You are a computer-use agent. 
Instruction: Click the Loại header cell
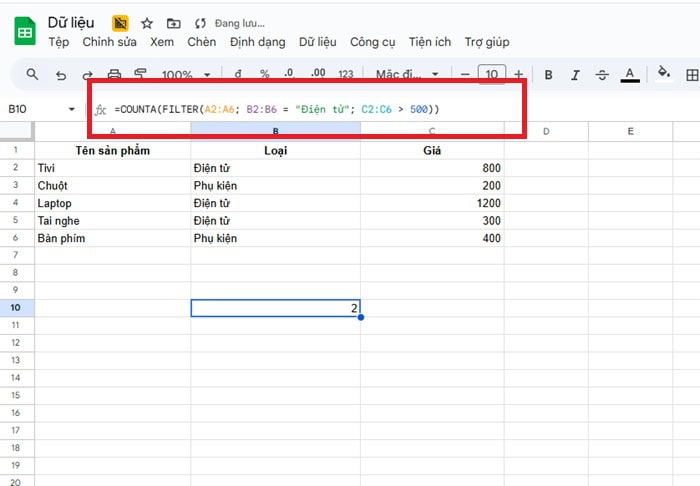click(275, 150)
